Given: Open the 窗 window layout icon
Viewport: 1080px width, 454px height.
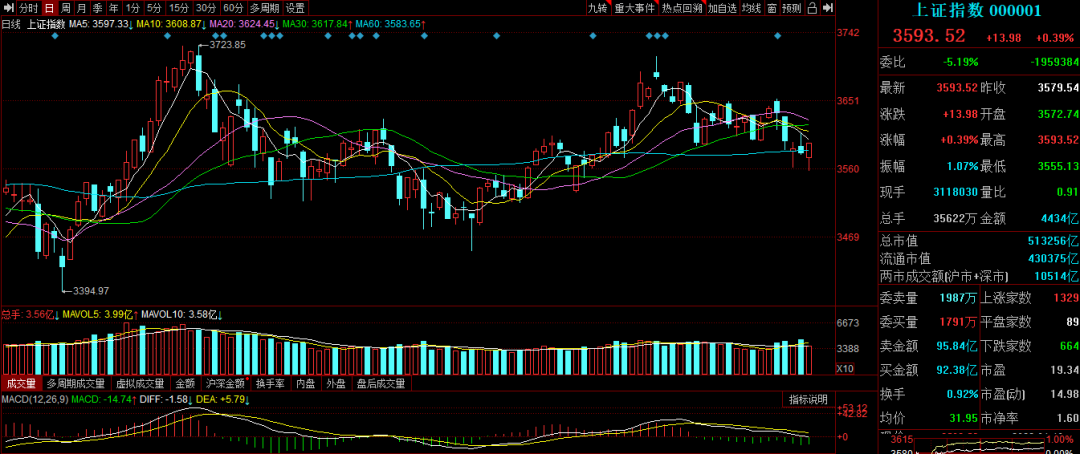Looking at the screenshot, I should pyautogui.click(x=772, y=8).
